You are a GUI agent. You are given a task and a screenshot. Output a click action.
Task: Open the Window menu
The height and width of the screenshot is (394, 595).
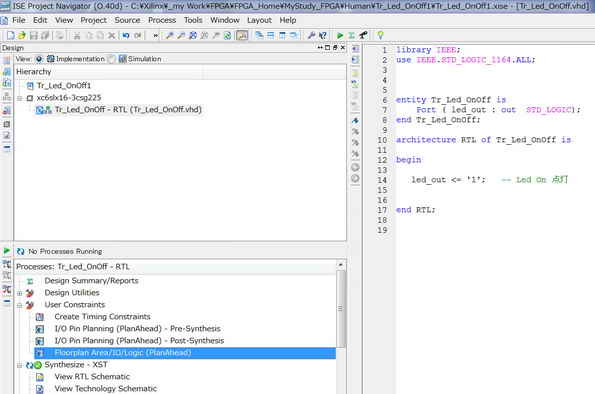[x=225, y=20]
